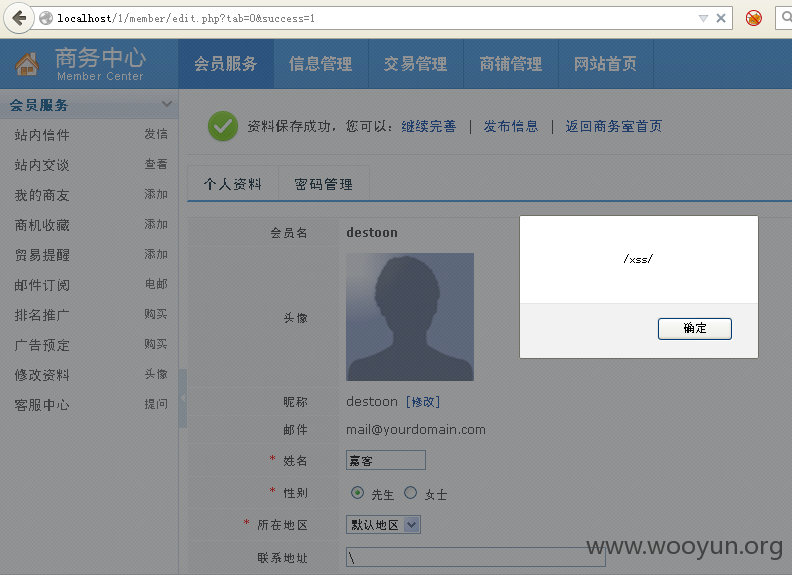The width and height of the screenshot is (792, 575).
Task: Go to 网站首页 in navigation
Action: pyautogui.click(x=606, y=64)
